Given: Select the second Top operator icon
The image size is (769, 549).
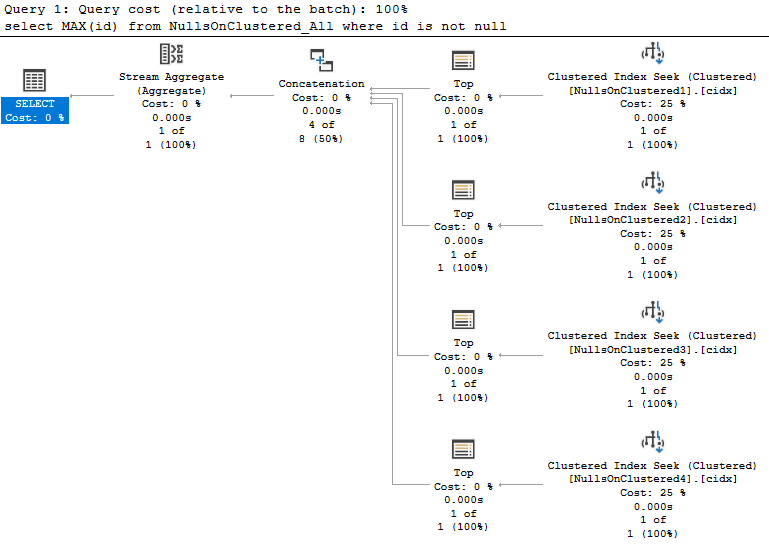Looking at the screenshot, I should tap(462, 191).
